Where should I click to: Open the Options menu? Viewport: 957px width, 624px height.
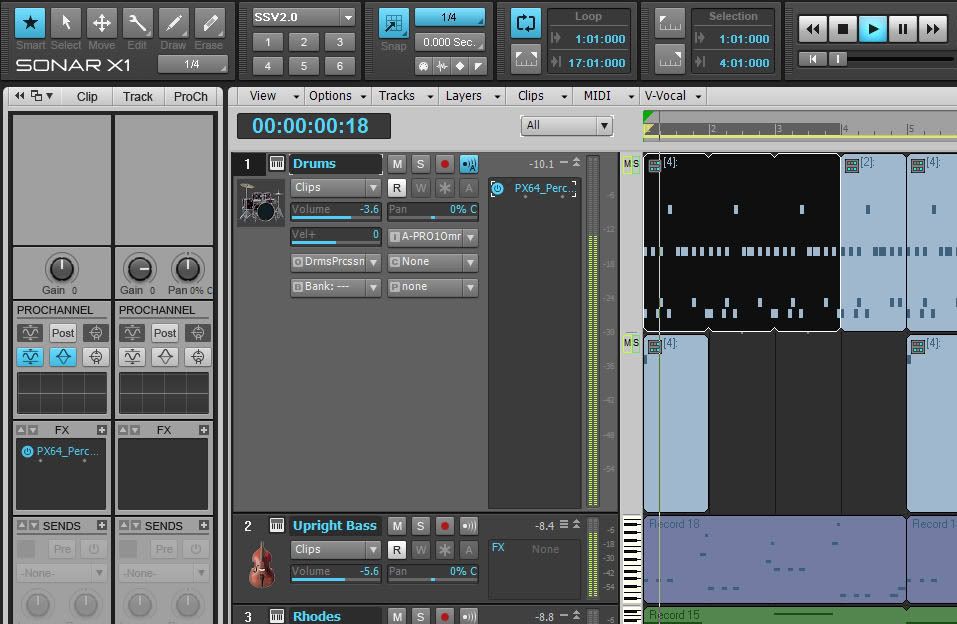[x=335, y=96]
